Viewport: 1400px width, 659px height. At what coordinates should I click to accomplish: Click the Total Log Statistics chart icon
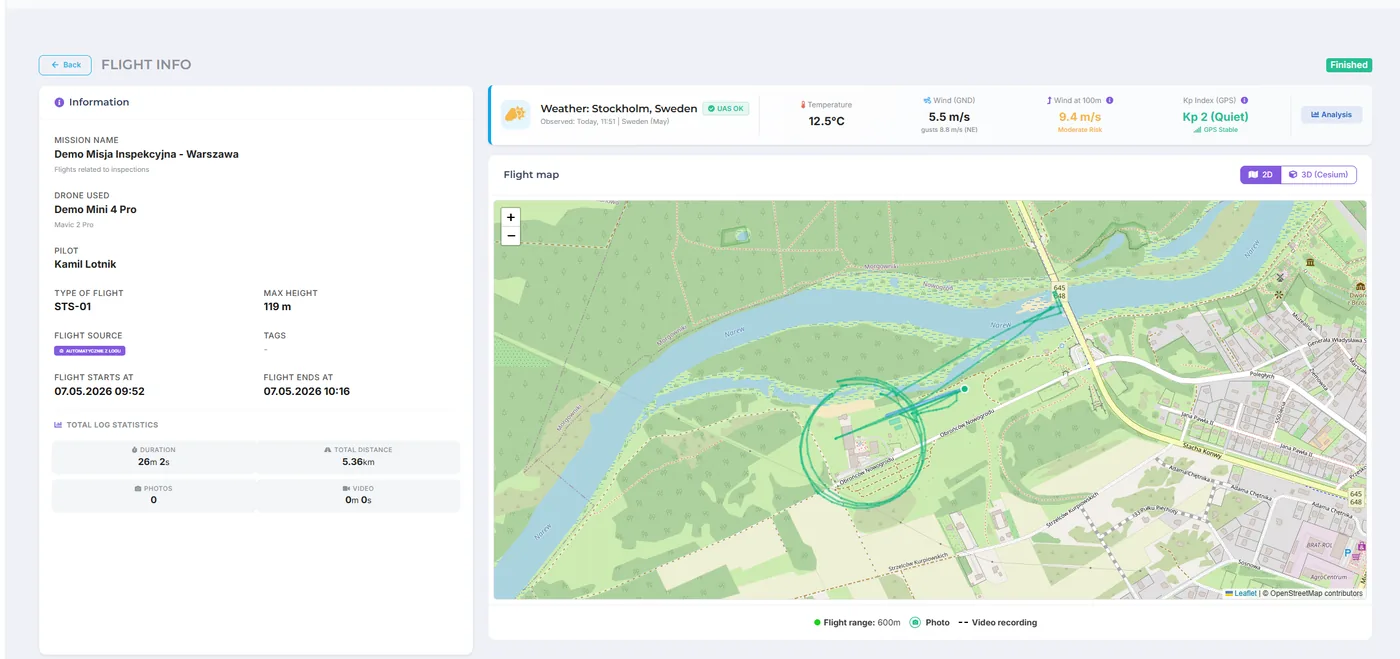pos(58,425)
